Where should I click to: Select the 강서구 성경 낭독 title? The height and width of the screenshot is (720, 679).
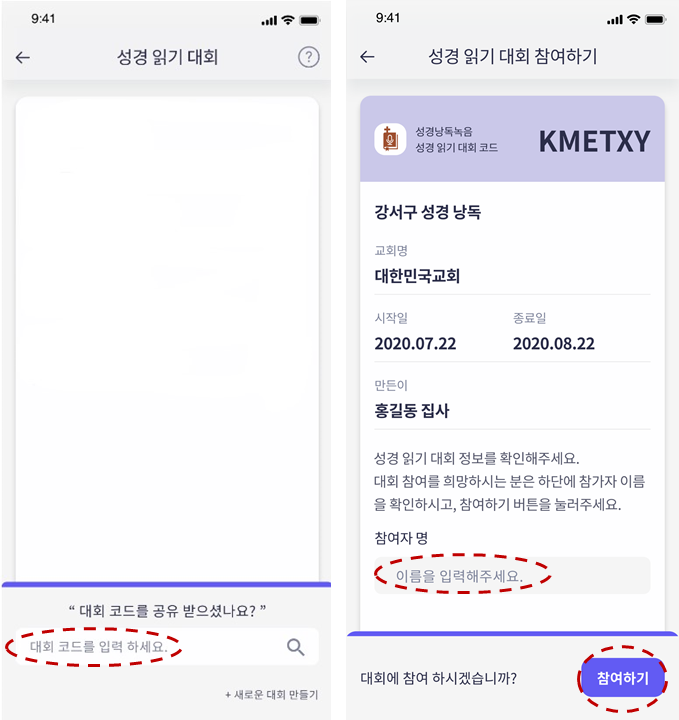click(x=427, y=212)
